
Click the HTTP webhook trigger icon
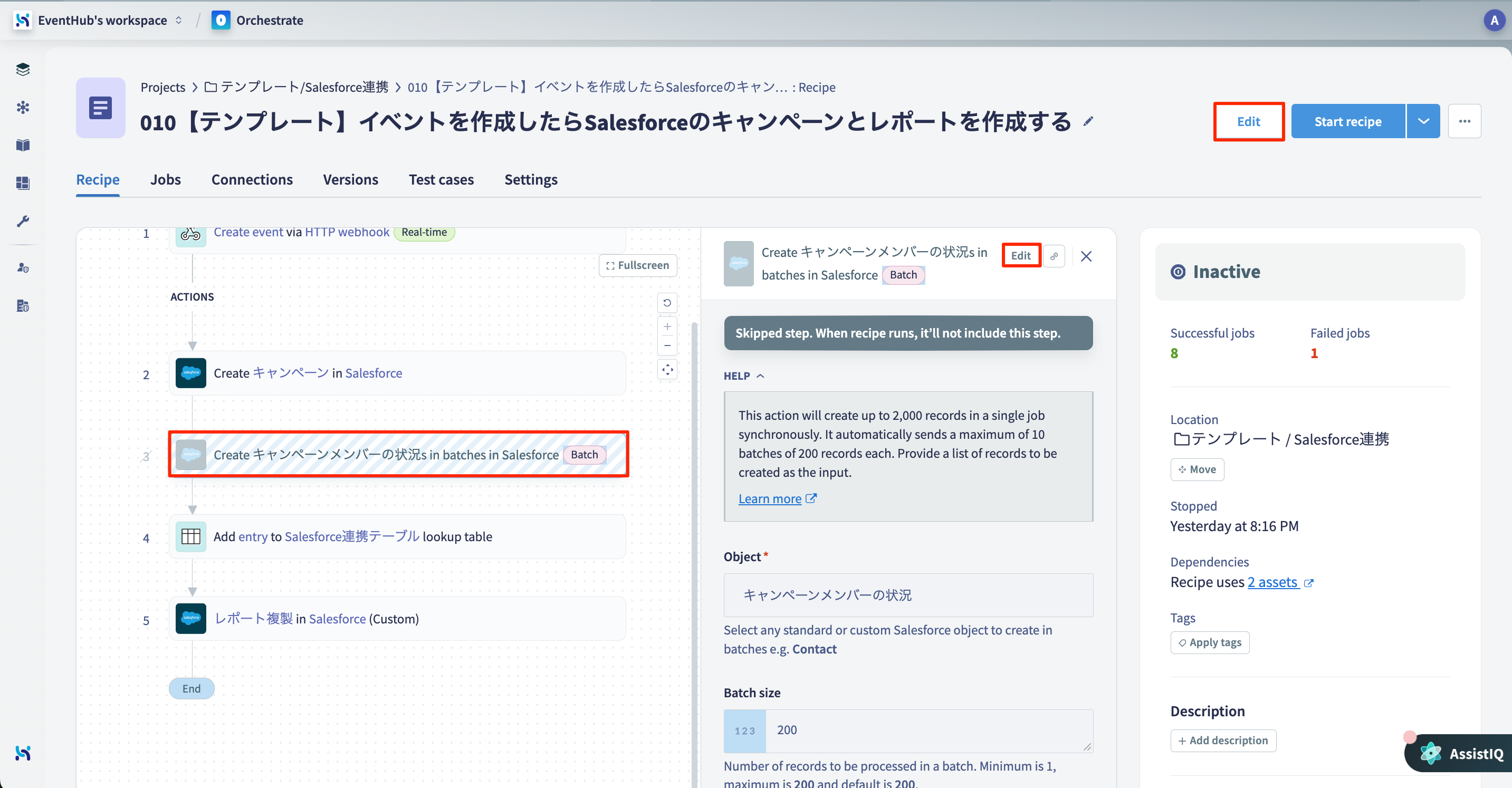tap(191, 235)
